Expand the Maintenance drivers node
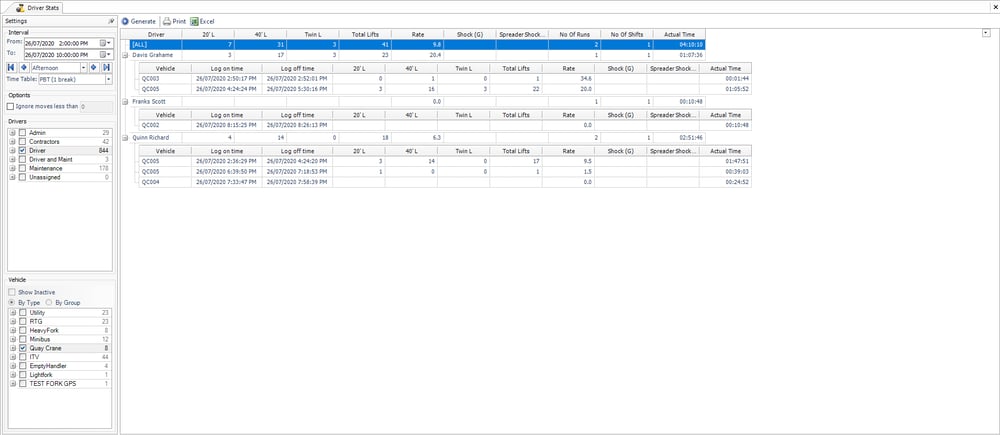This screenshot has height=435, width=1000. tap(13, 168)
